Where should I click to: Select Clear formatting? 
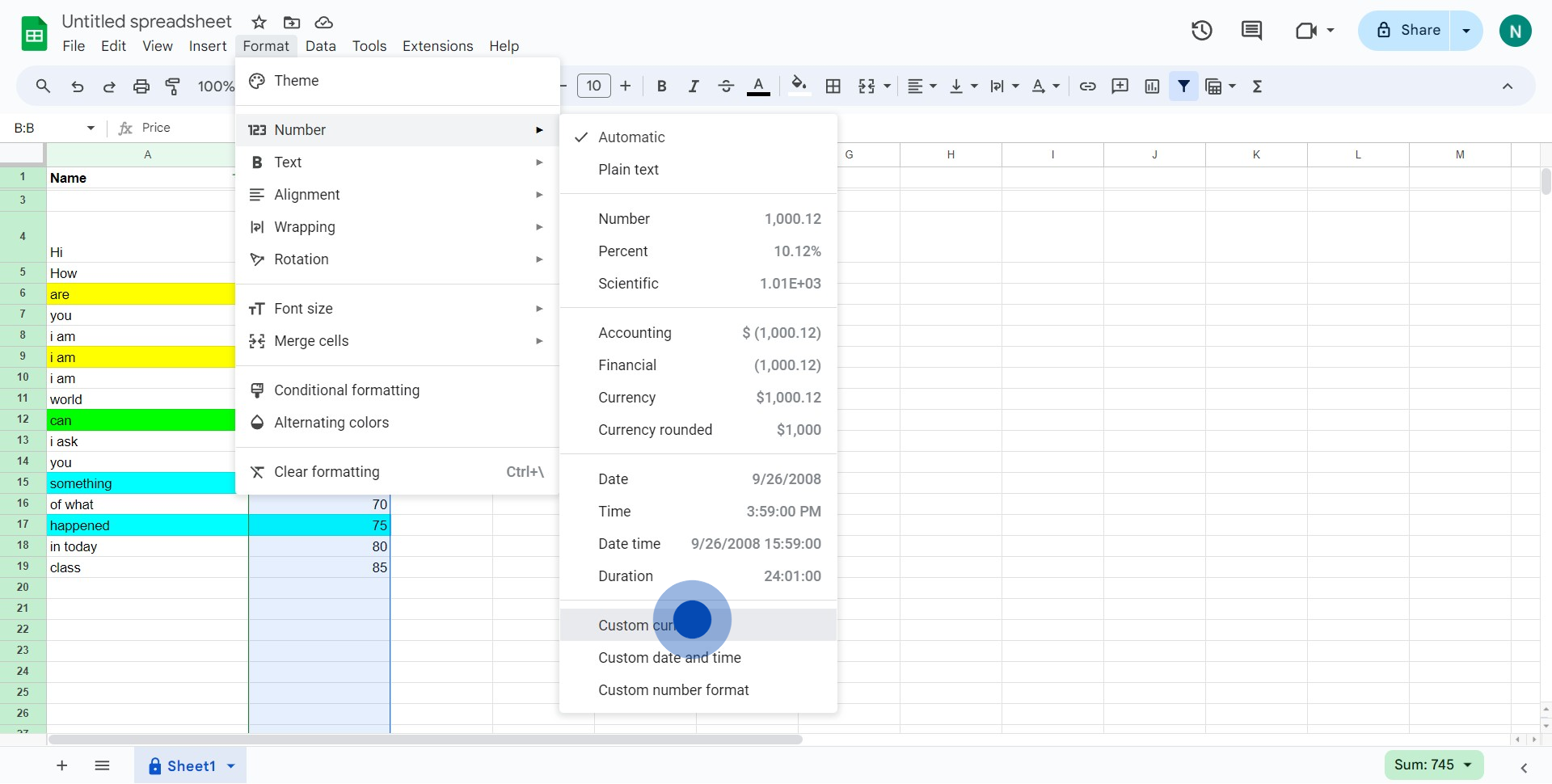[x=398, y=472]
